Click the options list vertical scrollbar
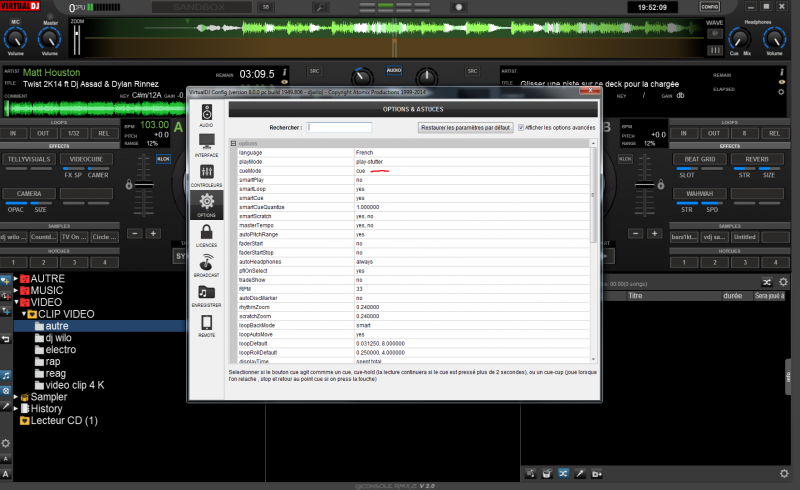 [x=593, y=250]
